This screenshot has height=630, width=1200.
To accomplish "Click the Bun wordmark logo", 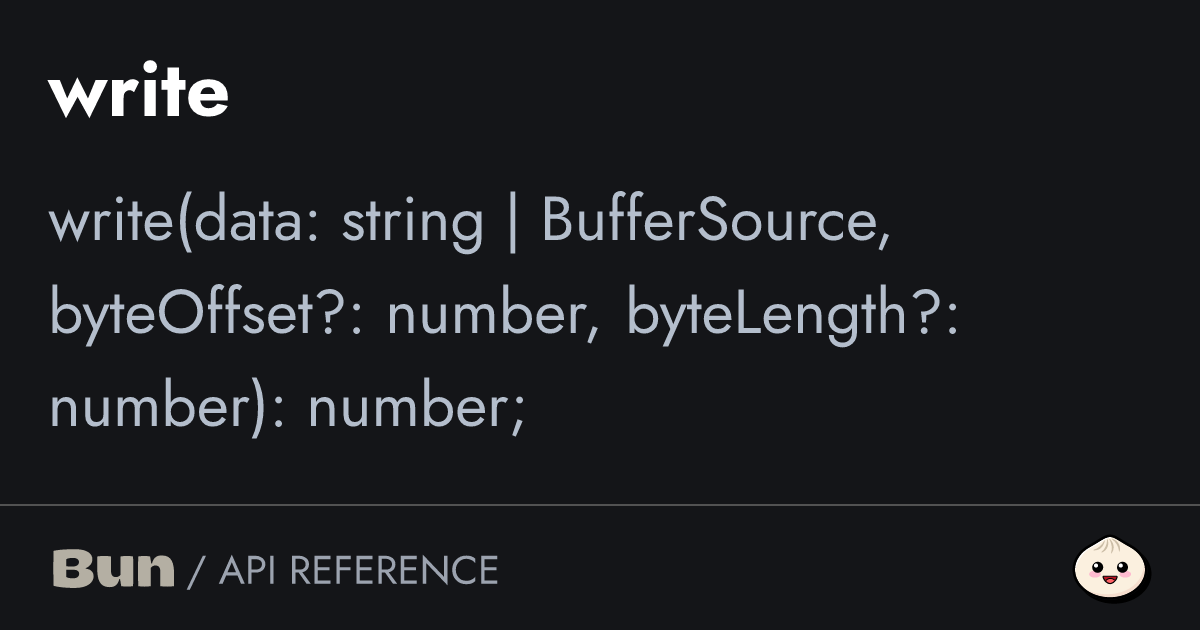I will pyautogui.click(x=113, y=569).
